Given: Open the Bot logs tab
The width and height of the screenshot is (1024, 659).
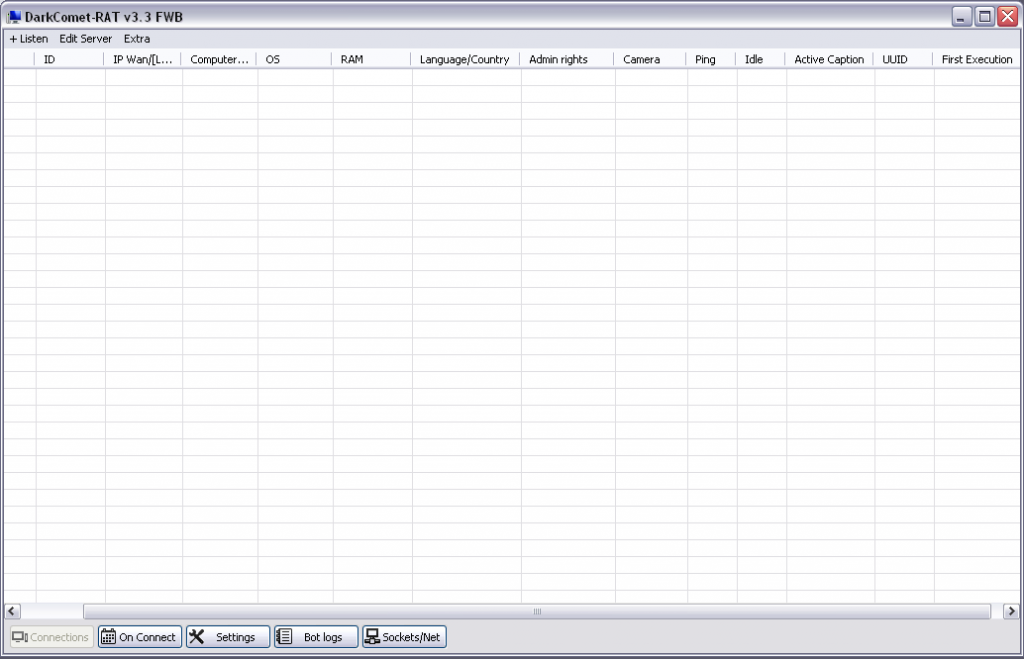Looking at the screenshot, I should point(316,637).
